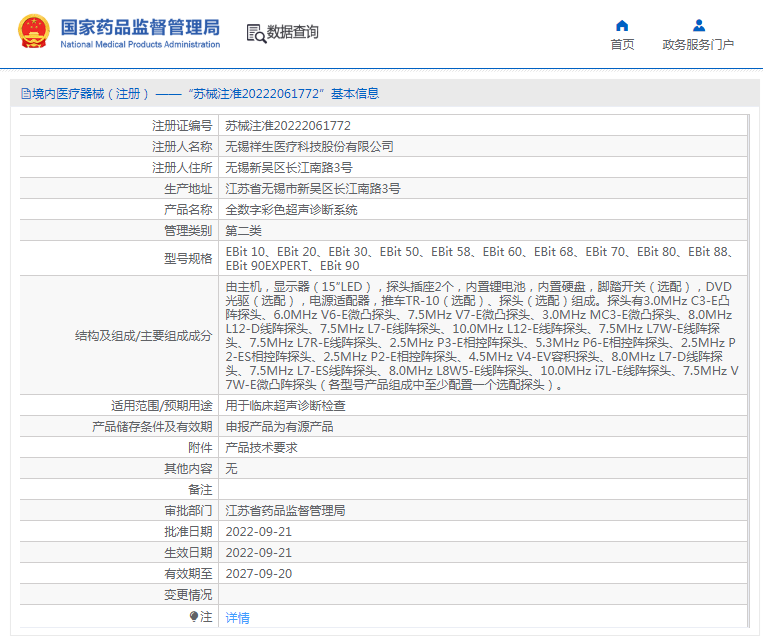Select 无锡新吴区长江南路3号 registrant address
The height and width of the screenshot is (636, 763).
[x=289, y=168]
